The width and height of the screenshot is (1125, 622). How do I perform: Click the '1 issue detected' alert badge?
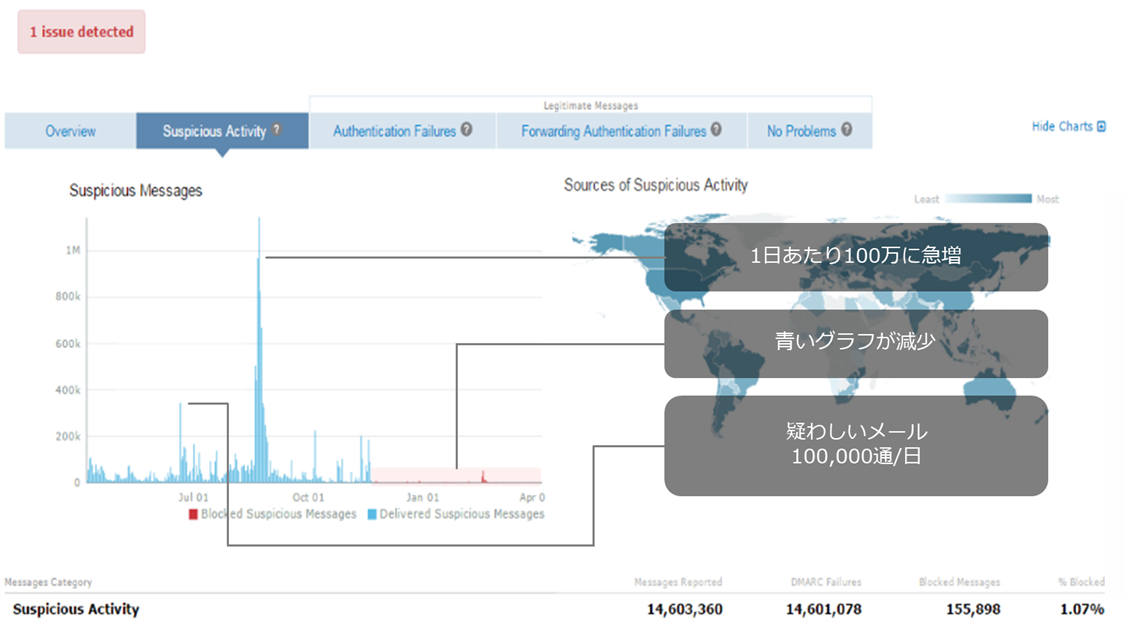(x=81, y=32)
